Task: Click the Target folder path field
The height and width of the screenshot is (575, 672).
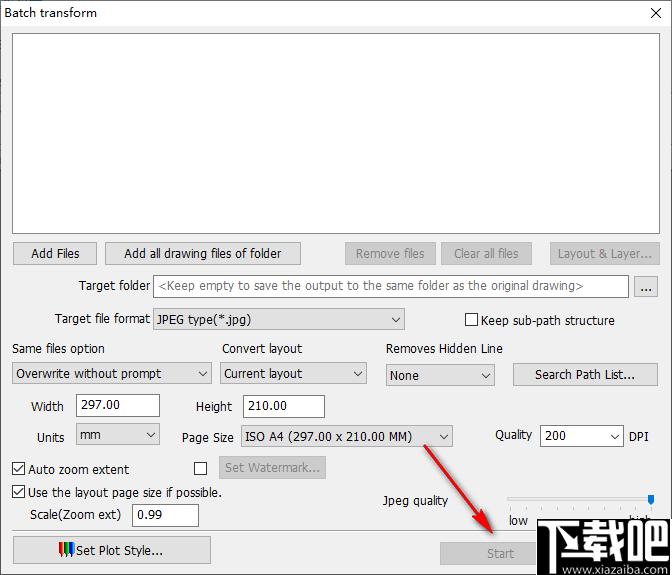Action: 391,286
